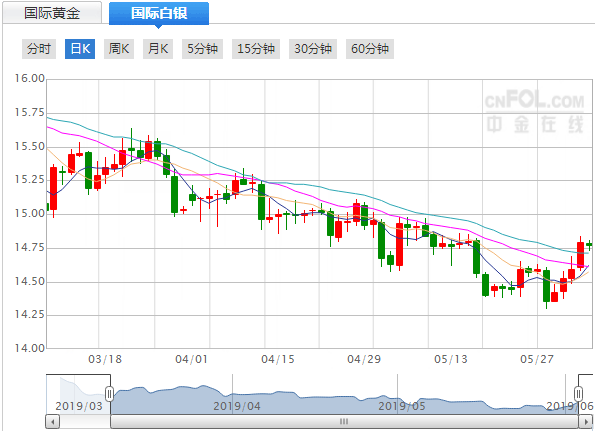Click the 05/27 date axis label

[537, 359]
